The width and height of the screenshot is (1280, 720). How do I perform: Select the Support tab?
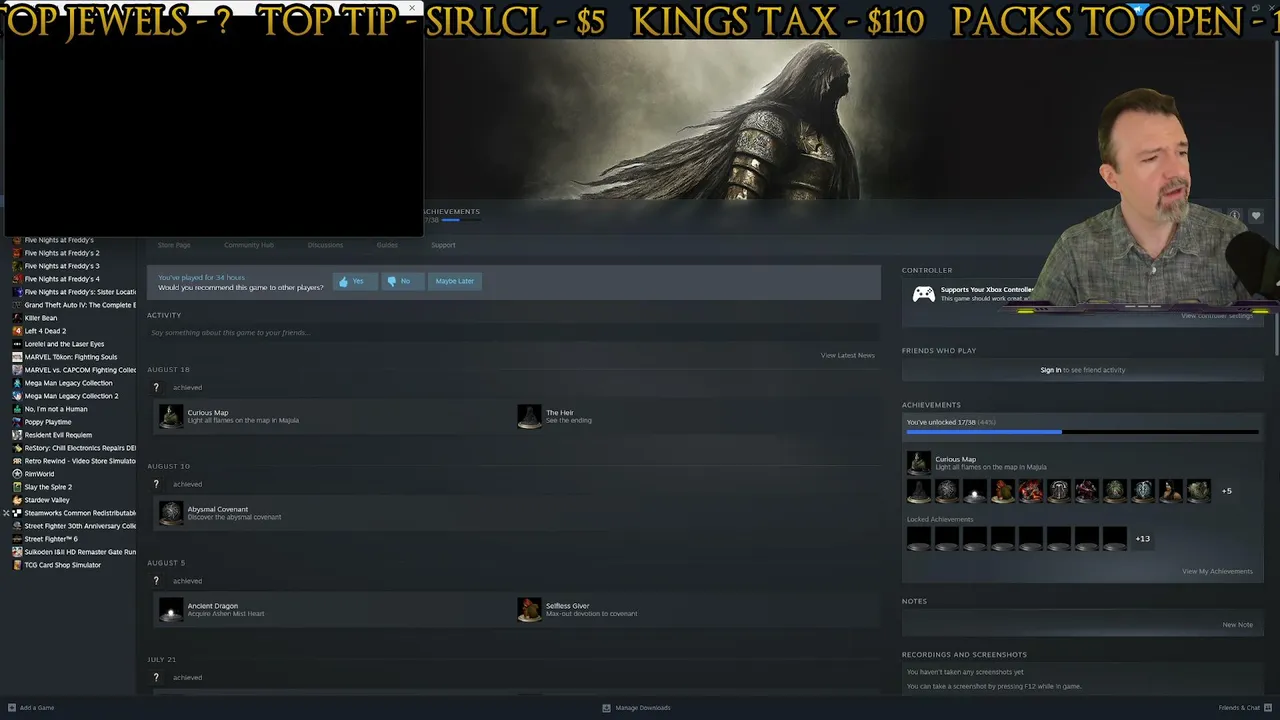(x=443, y=245)
